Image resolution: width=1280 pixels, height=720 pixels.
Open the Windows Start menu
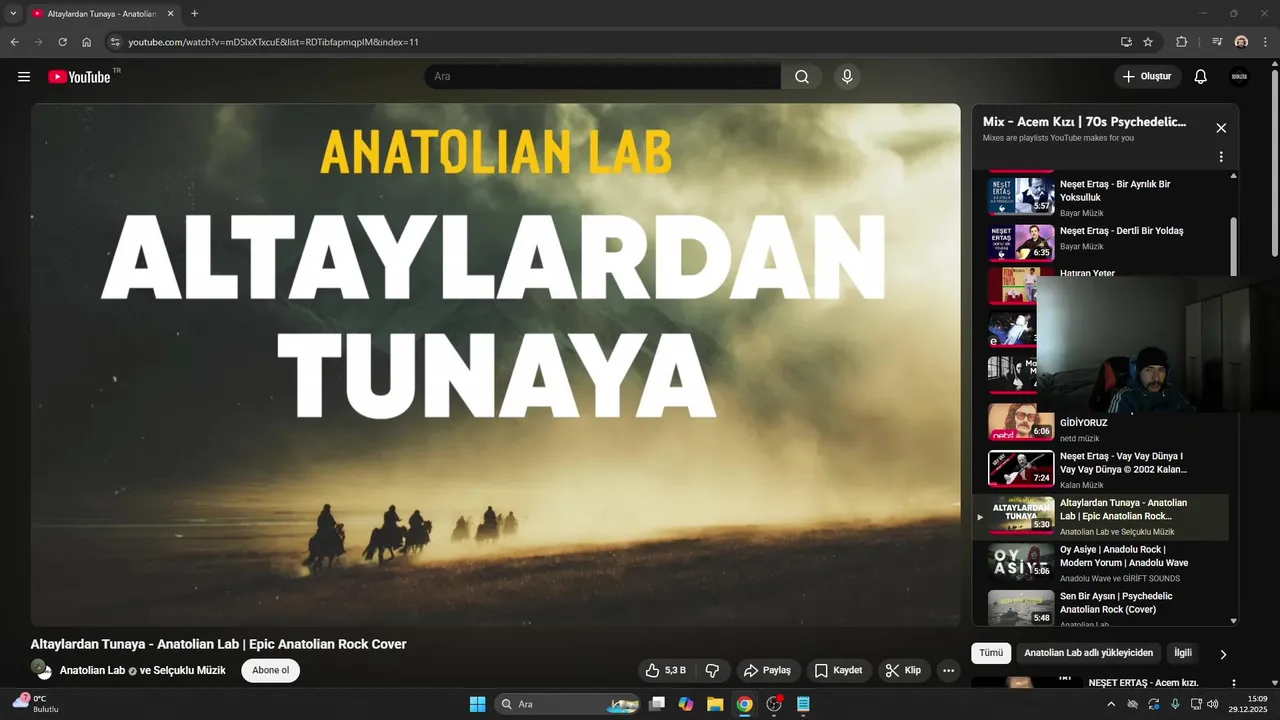[477, 704]
